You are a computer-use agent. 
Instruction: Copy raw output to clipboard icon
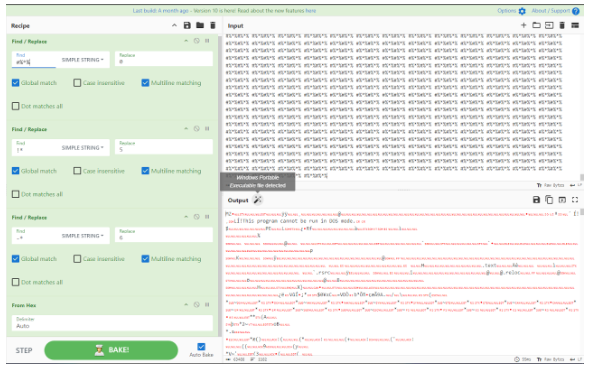pos(549,200)
